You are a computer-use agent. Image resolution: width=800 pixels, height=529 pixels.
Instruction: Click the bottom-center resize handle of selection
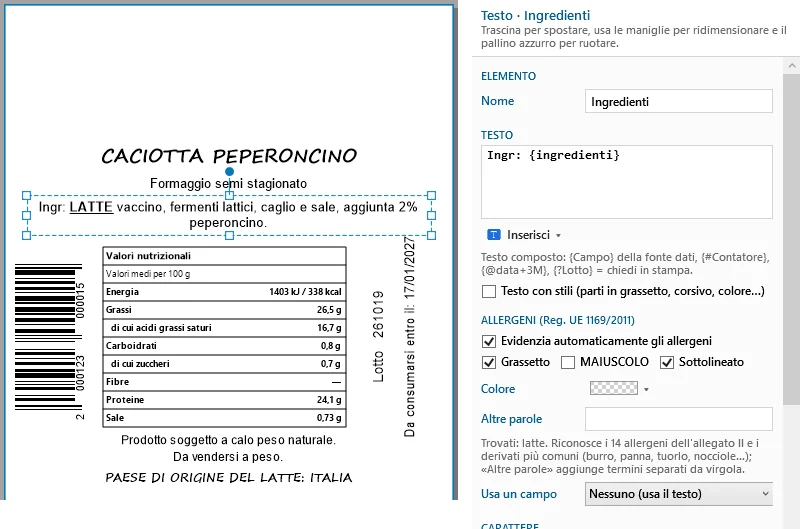pos(230,235)
